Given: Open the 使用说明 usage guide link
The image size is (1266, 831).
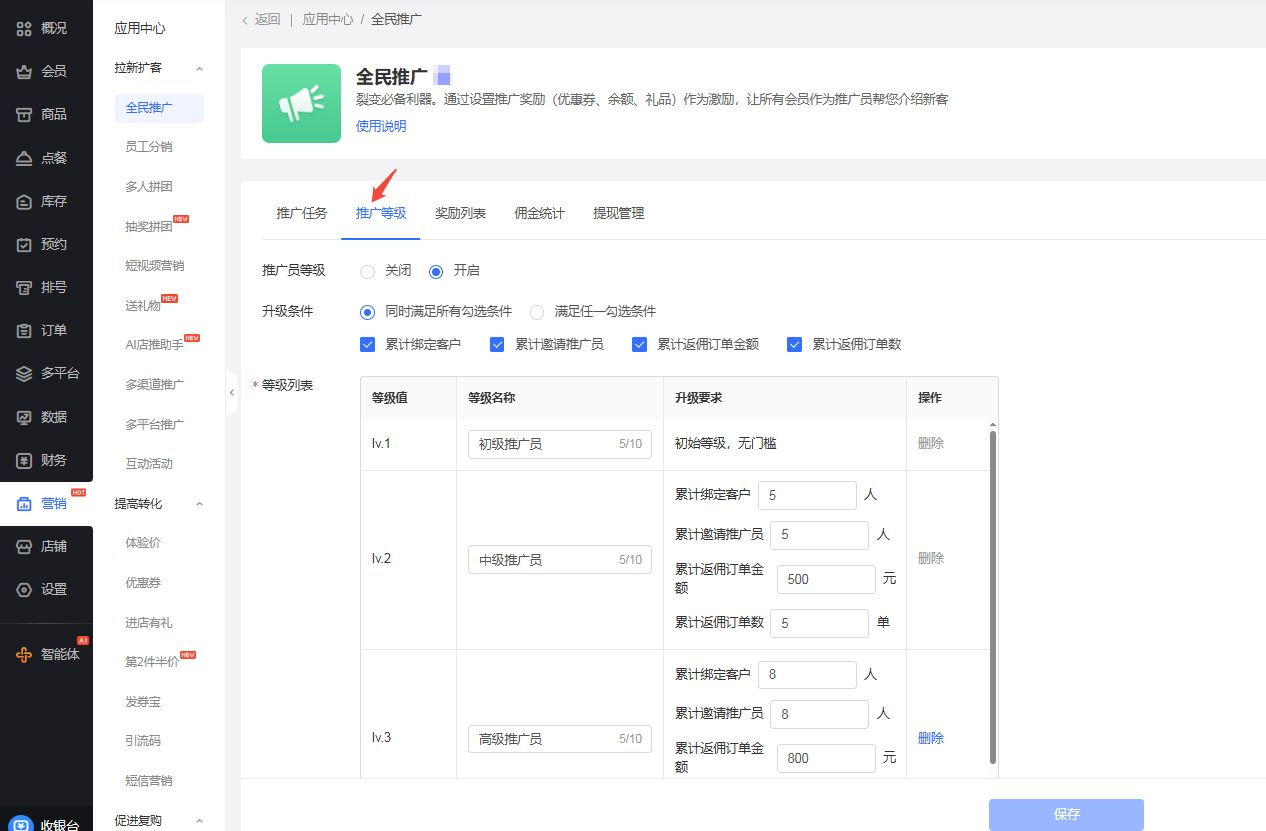Looking at the screenshot, I should click(381, 126).
